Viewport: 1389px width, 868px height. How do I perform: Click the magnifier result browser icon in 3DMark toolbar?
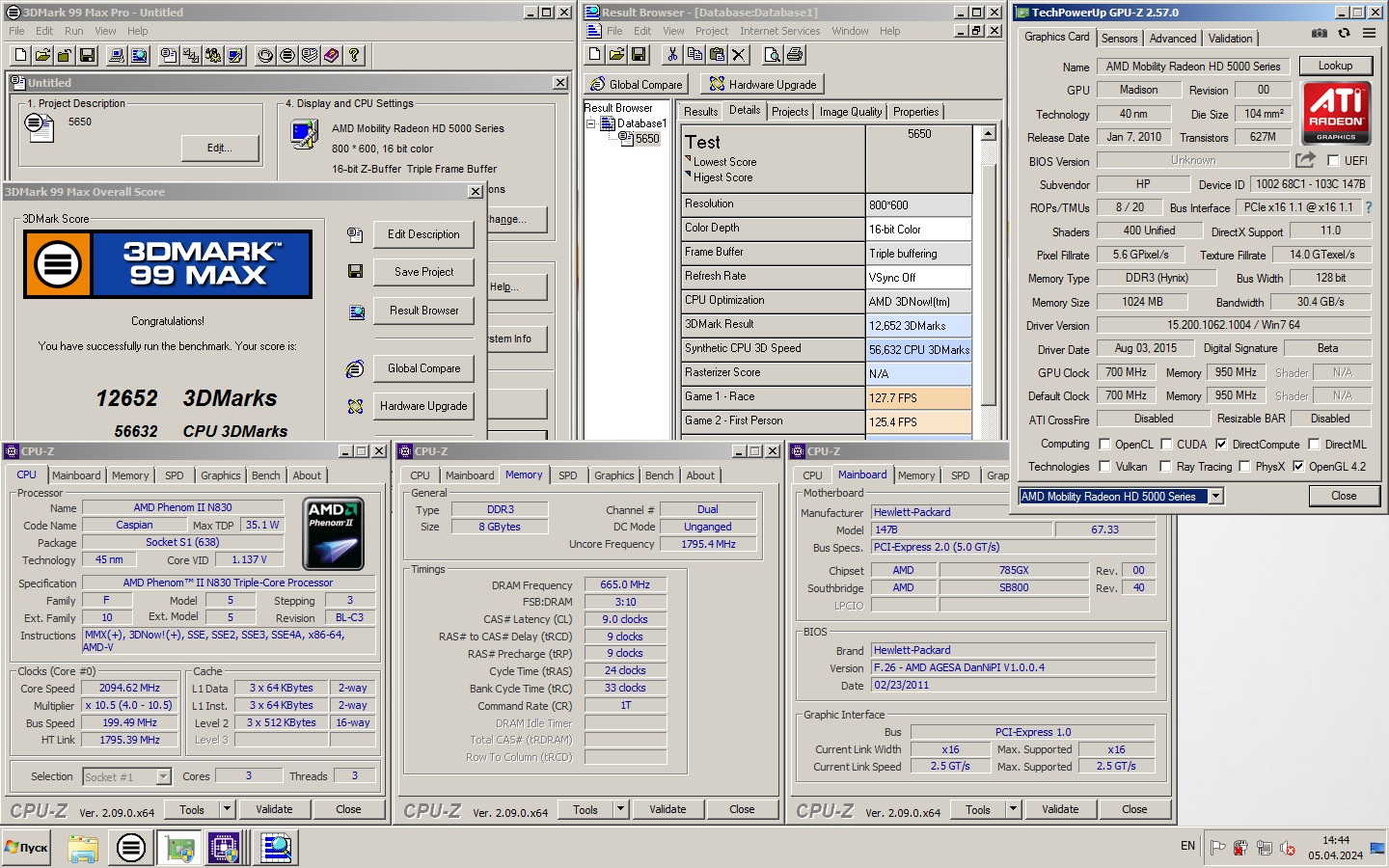[139, 55]
